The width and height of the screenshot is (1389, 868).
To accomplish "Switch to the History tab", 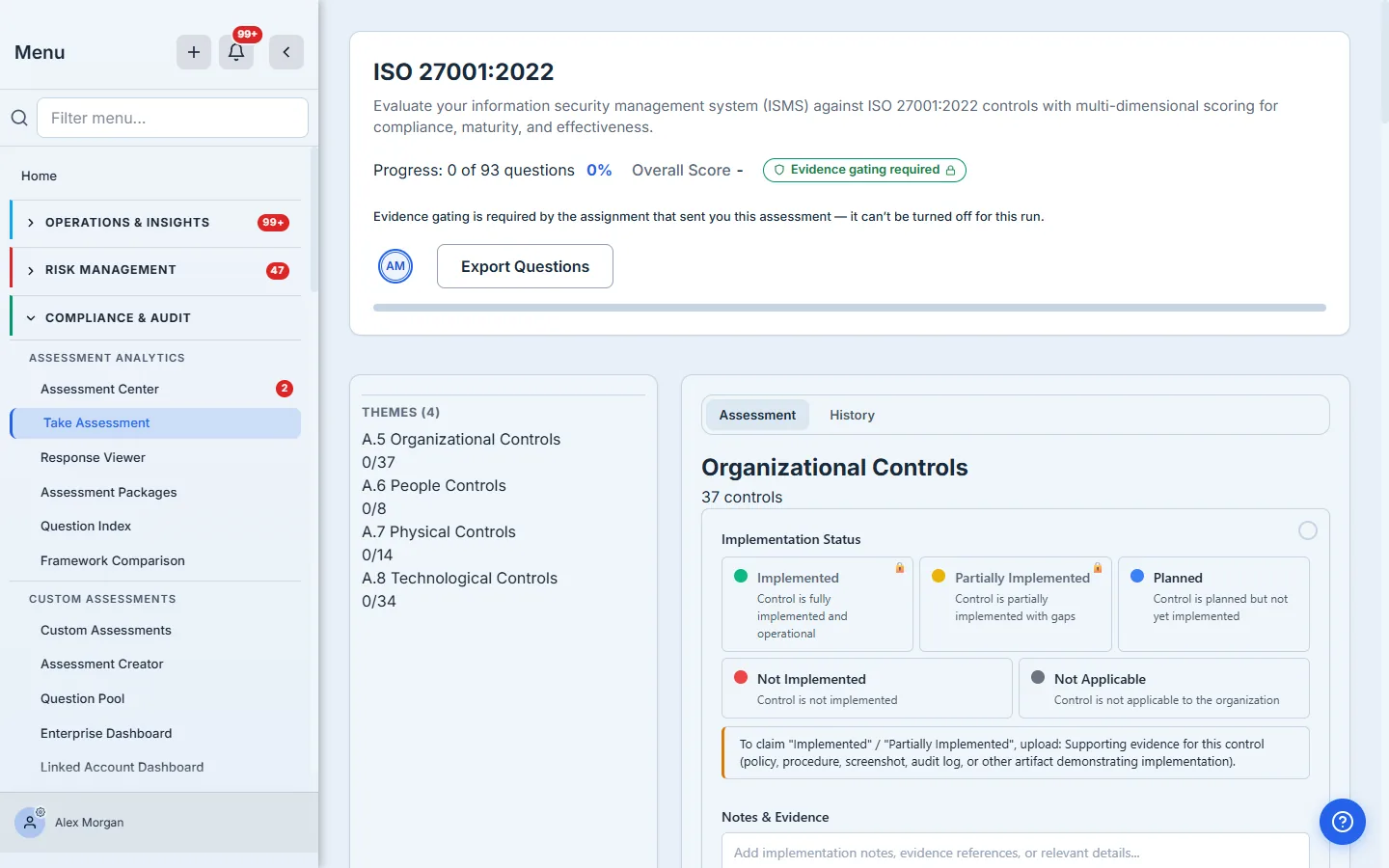I will pyautogui.click(x=853, y=415).
